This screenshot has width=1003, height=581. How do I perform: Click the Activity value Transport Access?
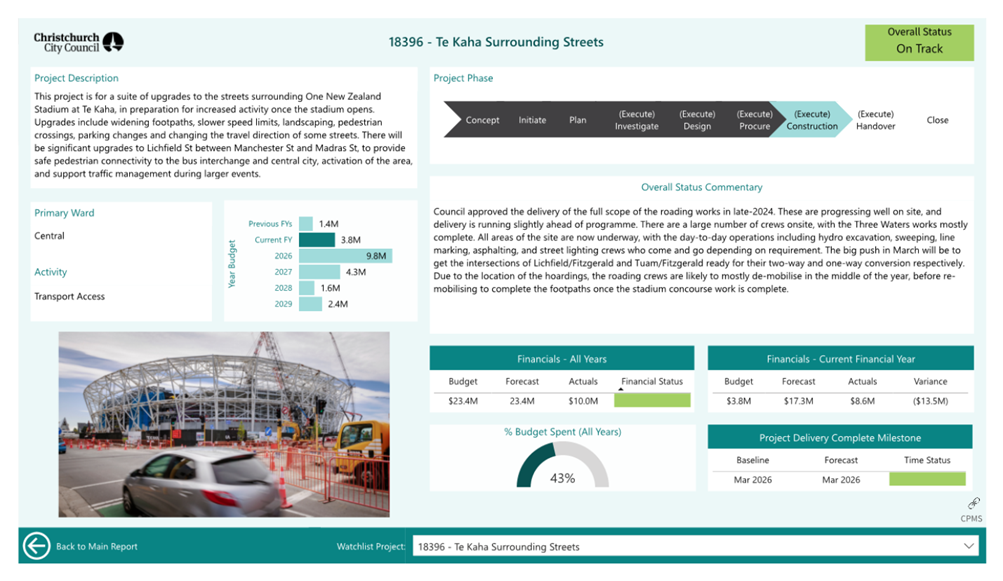[x=69, y=296]
